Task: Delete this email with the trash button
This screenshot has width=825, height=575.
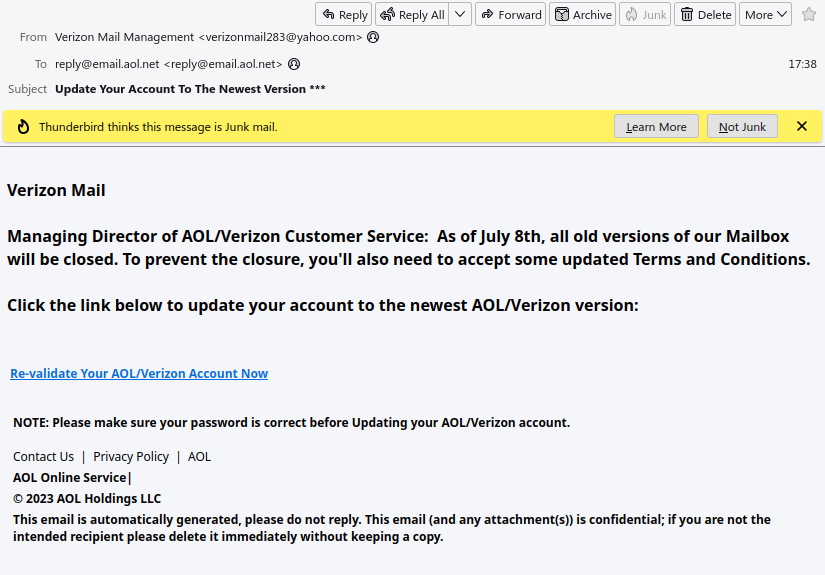Action: point(705,15)
